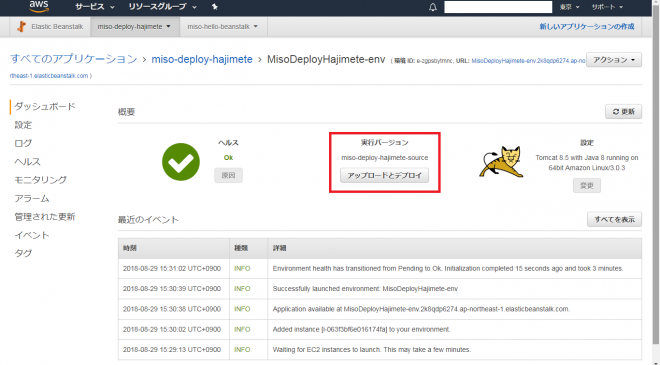Open モニタリング in sidebar
Screen dimensions: 660x365
coord(40,180)
